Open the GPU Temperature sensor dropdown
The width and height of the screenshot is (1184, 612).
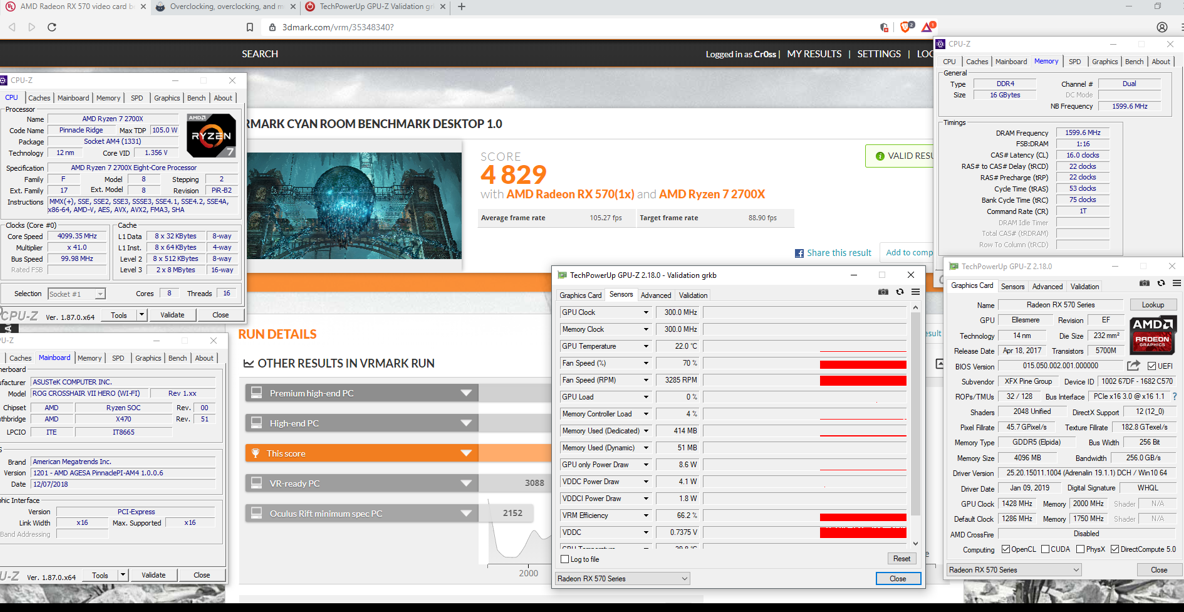(x=646, y=346)
